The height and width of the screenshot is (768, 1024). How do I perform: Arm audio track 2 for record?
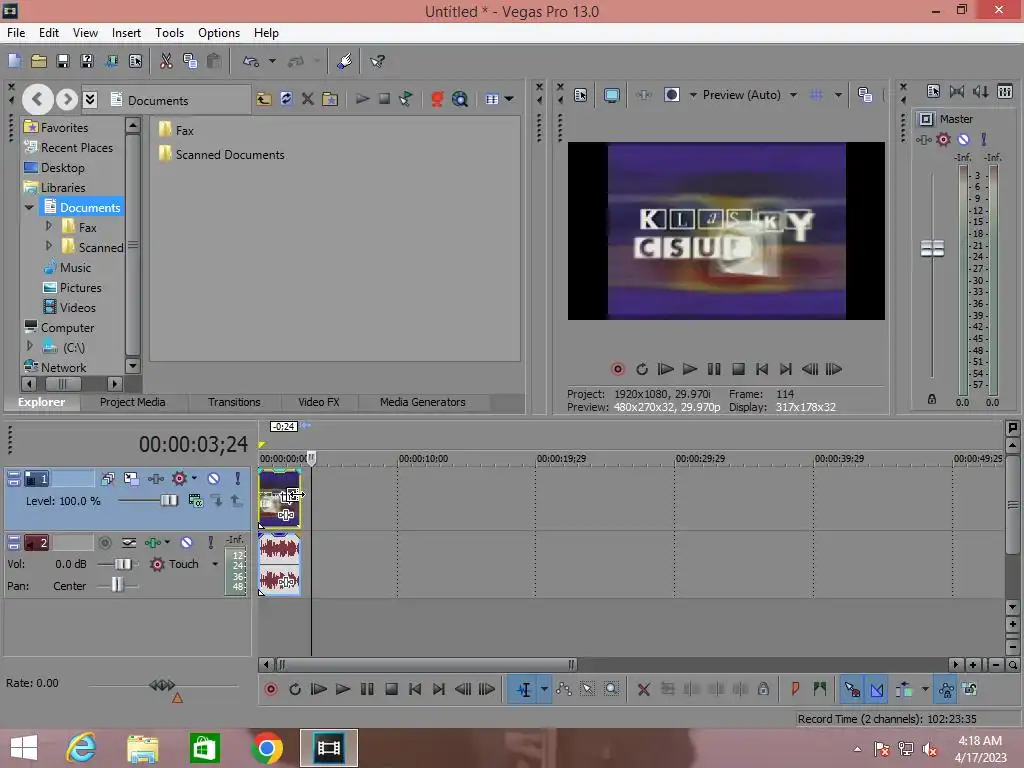coord(104,543)
